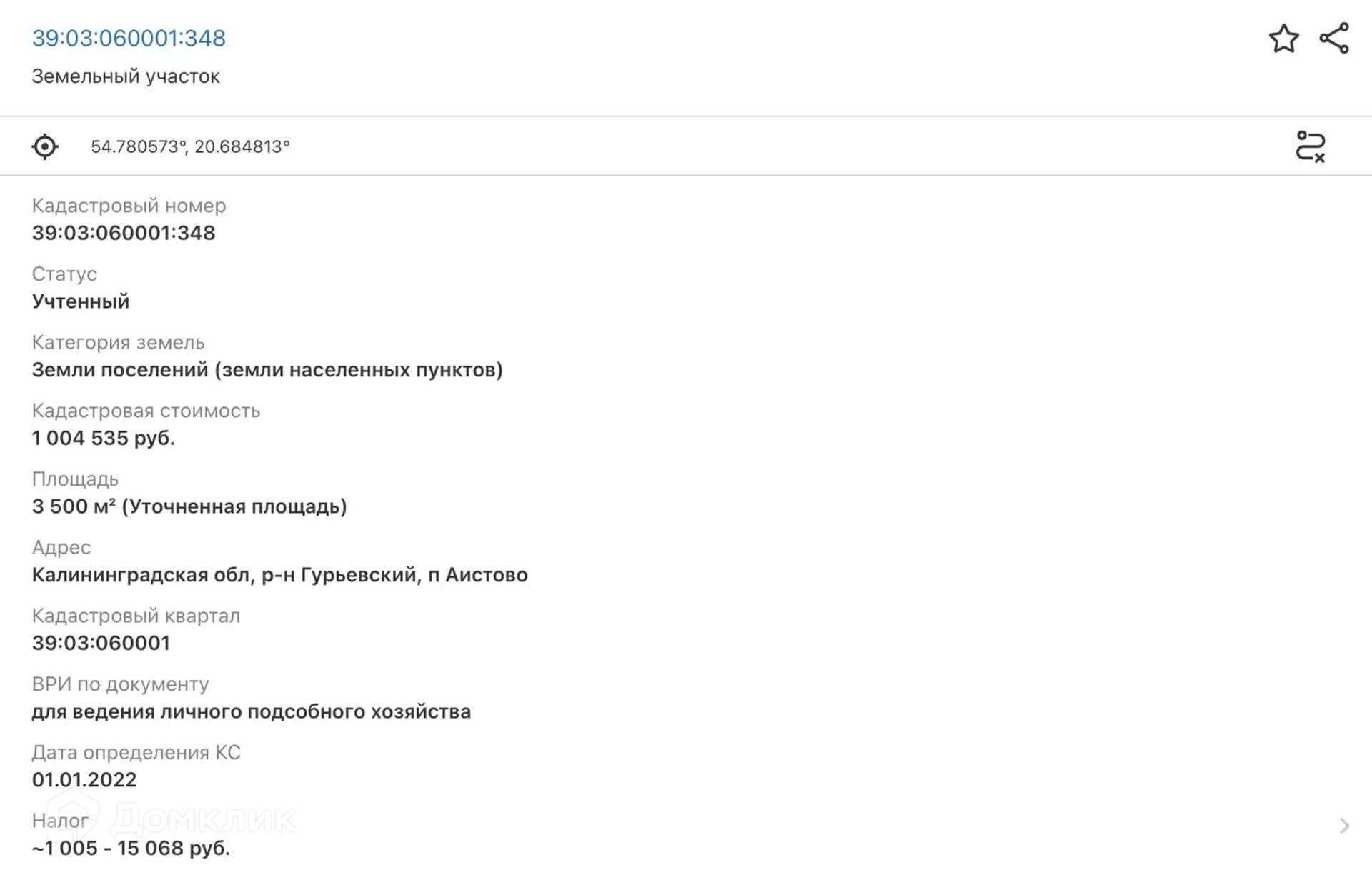Select the tax estimate ~1 005 - 15 068 руб.
Viewport: 1372px width, 880px height.
click(131, 848)
